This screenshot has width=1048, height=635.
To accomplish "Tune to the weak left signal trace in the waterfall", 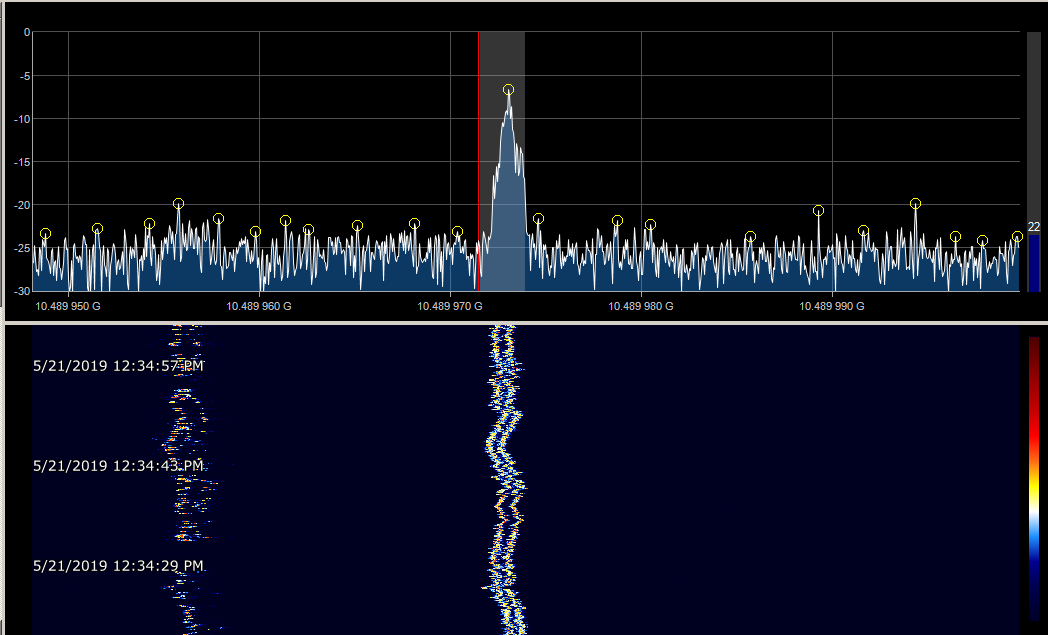I will (x=187, y=479).
